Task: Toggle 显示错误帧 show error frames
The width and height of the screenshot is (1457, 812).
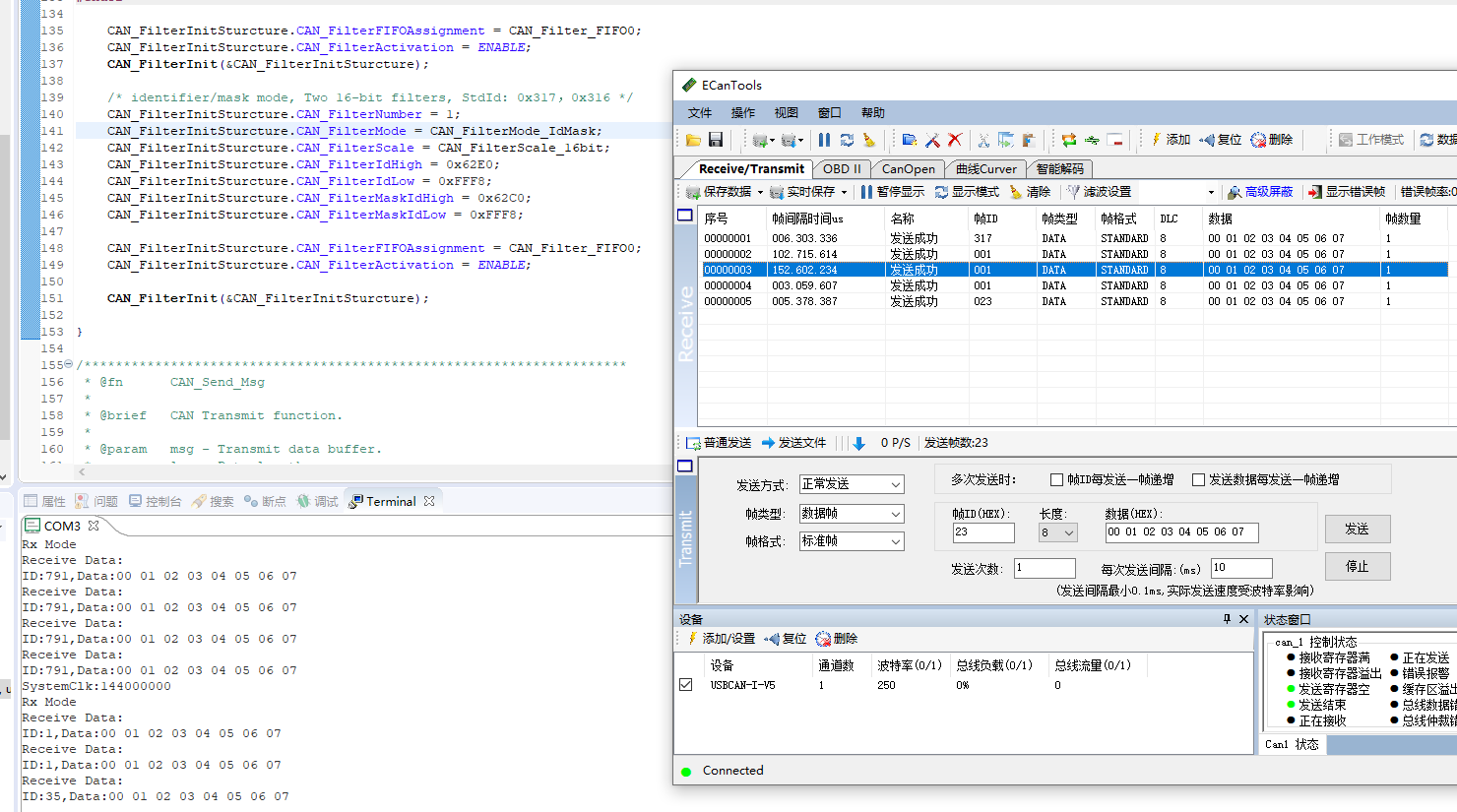Action: pyautogui.click(x=1347, y=192)
